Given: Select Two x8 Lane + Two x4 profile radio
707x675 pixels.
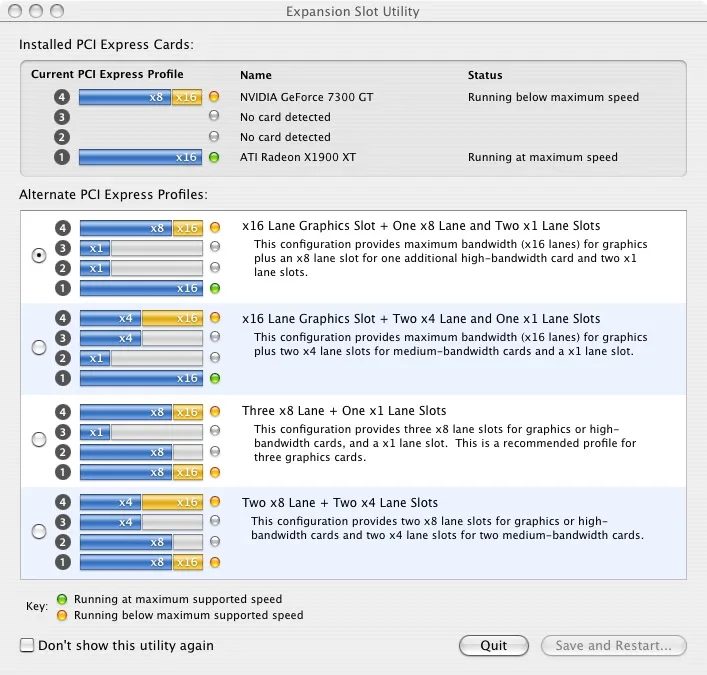Looking at the screenshot, I should point(39,531).
